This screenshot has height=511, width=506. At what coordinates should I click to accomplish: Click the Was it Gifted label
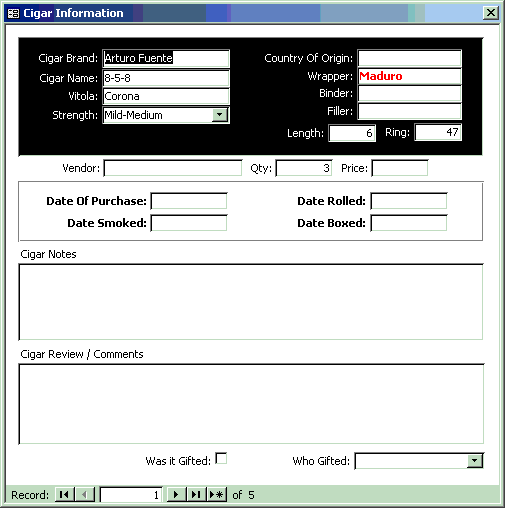click(178, 461)
